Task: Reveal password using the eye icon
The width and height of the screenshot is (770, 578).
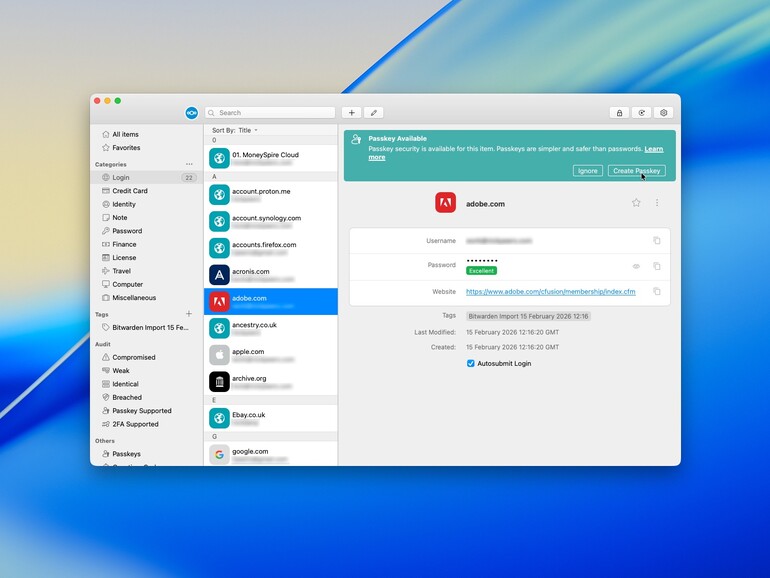Action: pos(636,266)
